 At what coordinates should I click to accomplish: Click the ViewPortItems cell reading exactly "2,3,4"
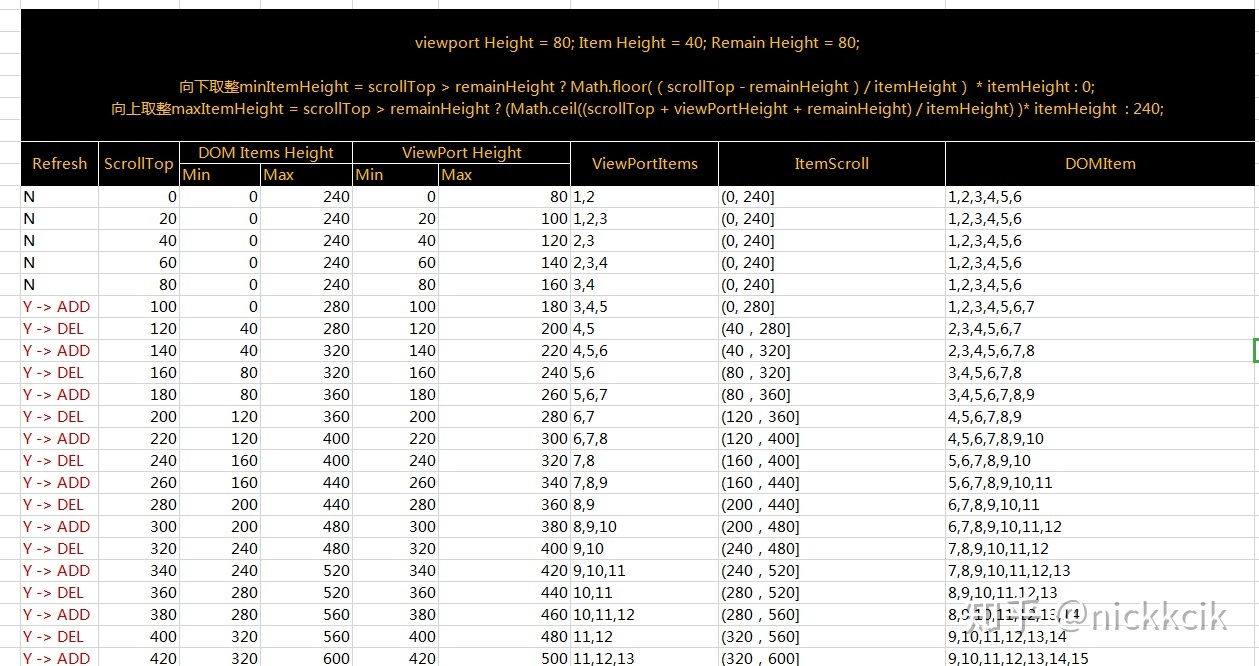point(645,263)
